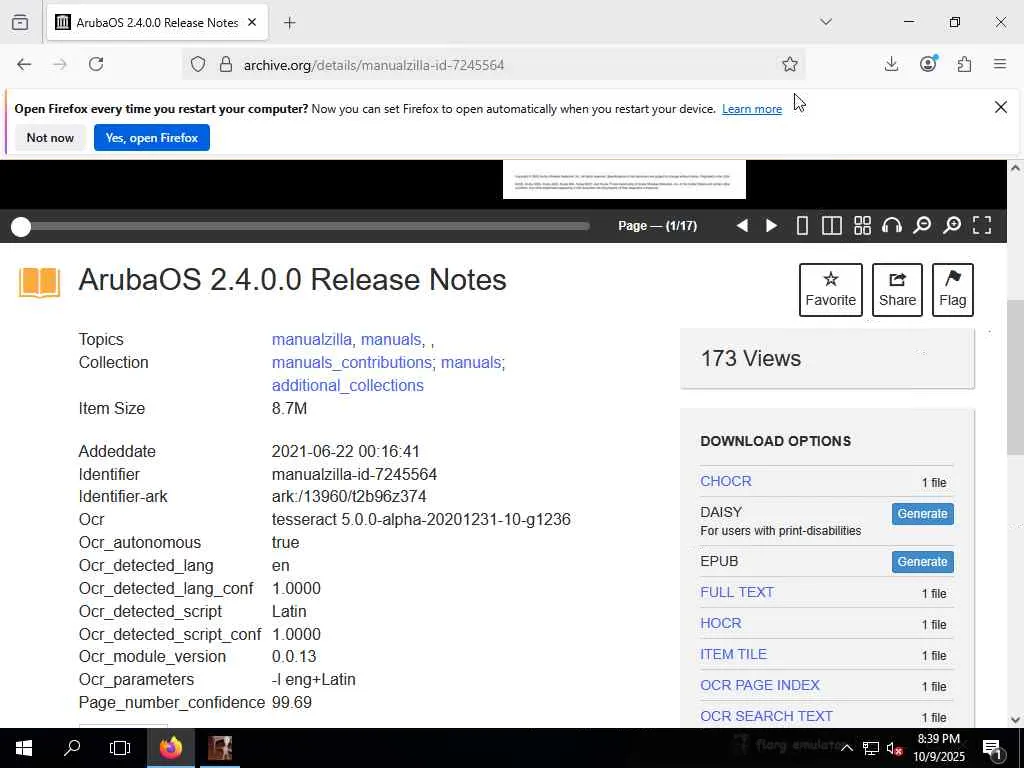1024x768 pixels.
Task: Download the ITEM TILE file
Action: click(733, 654)
